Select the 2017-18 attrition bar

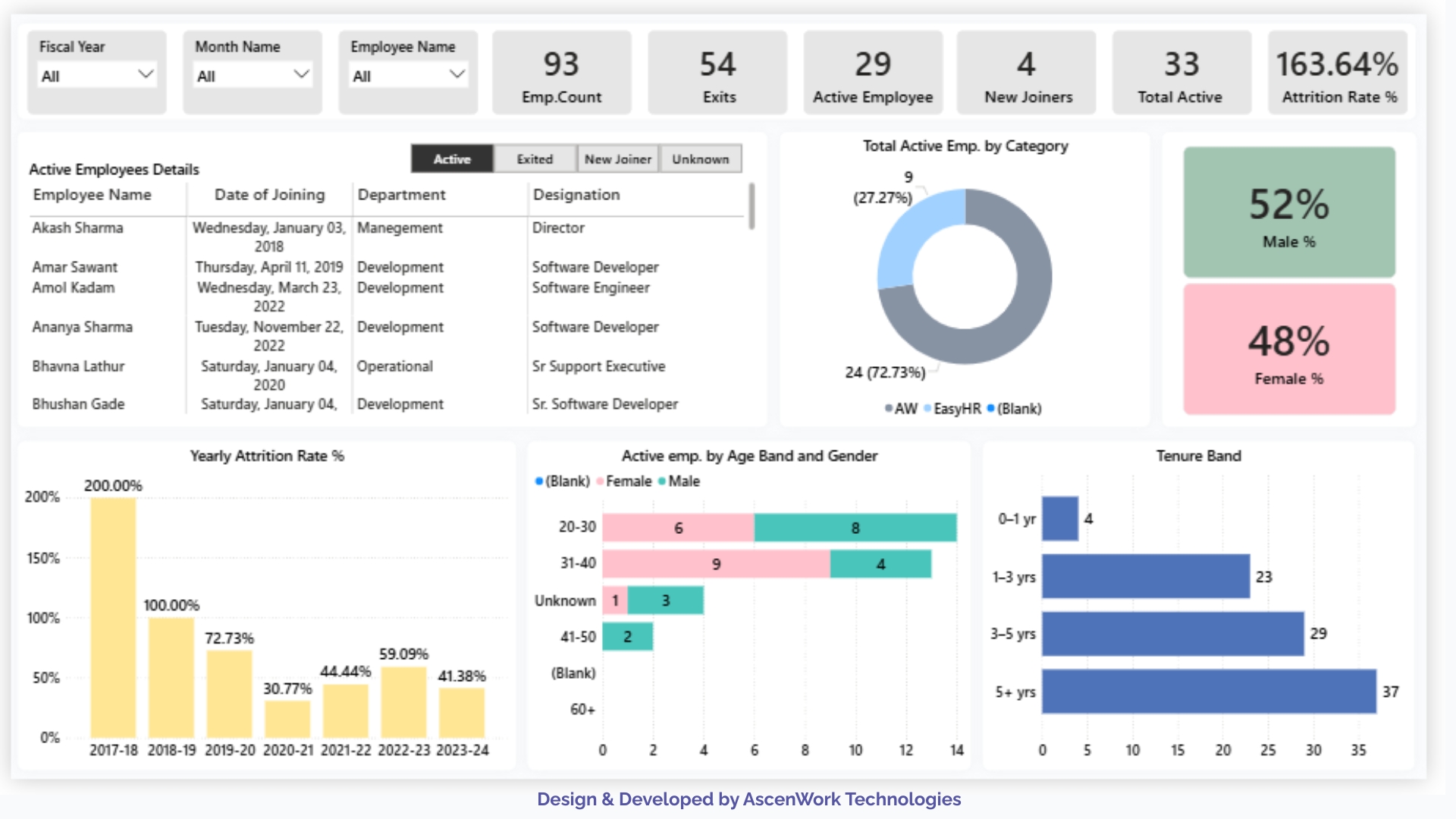(x=113, y=617)
